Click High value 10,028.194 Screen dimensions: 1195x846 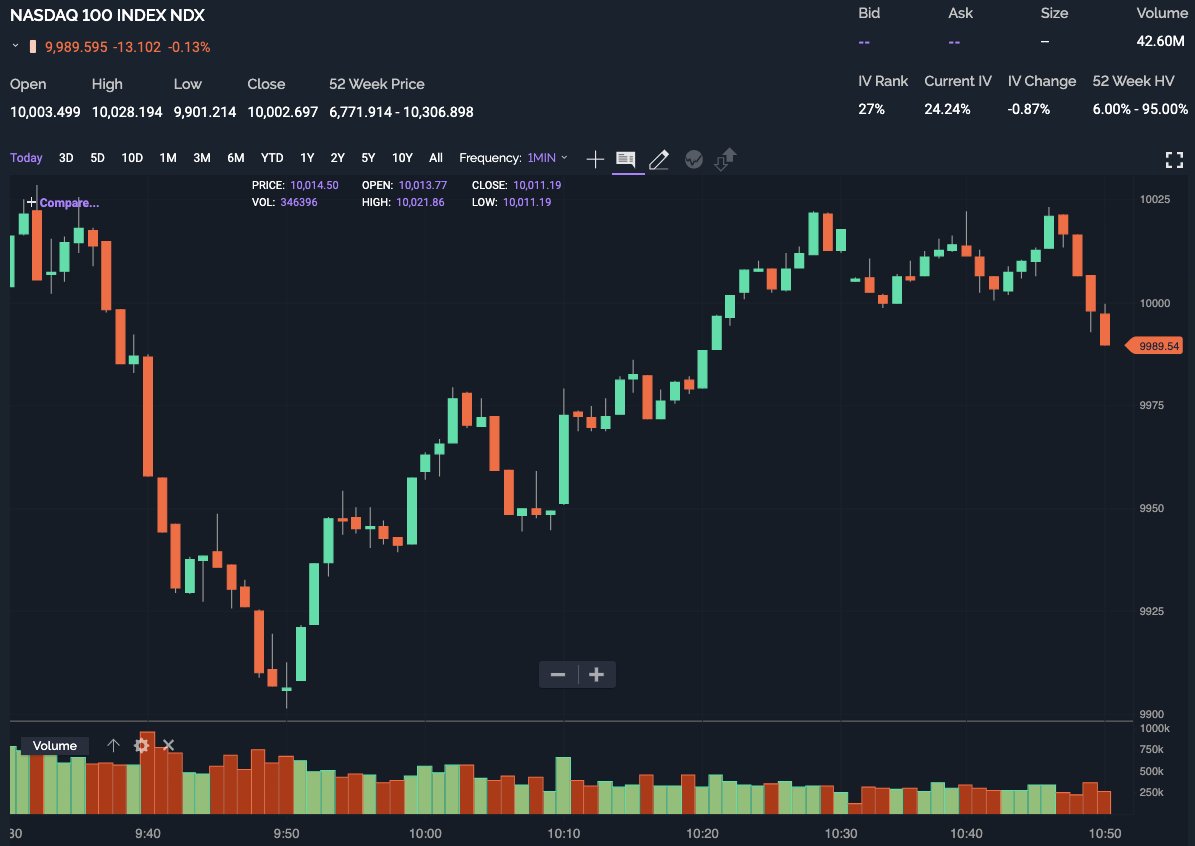(127, 112)
